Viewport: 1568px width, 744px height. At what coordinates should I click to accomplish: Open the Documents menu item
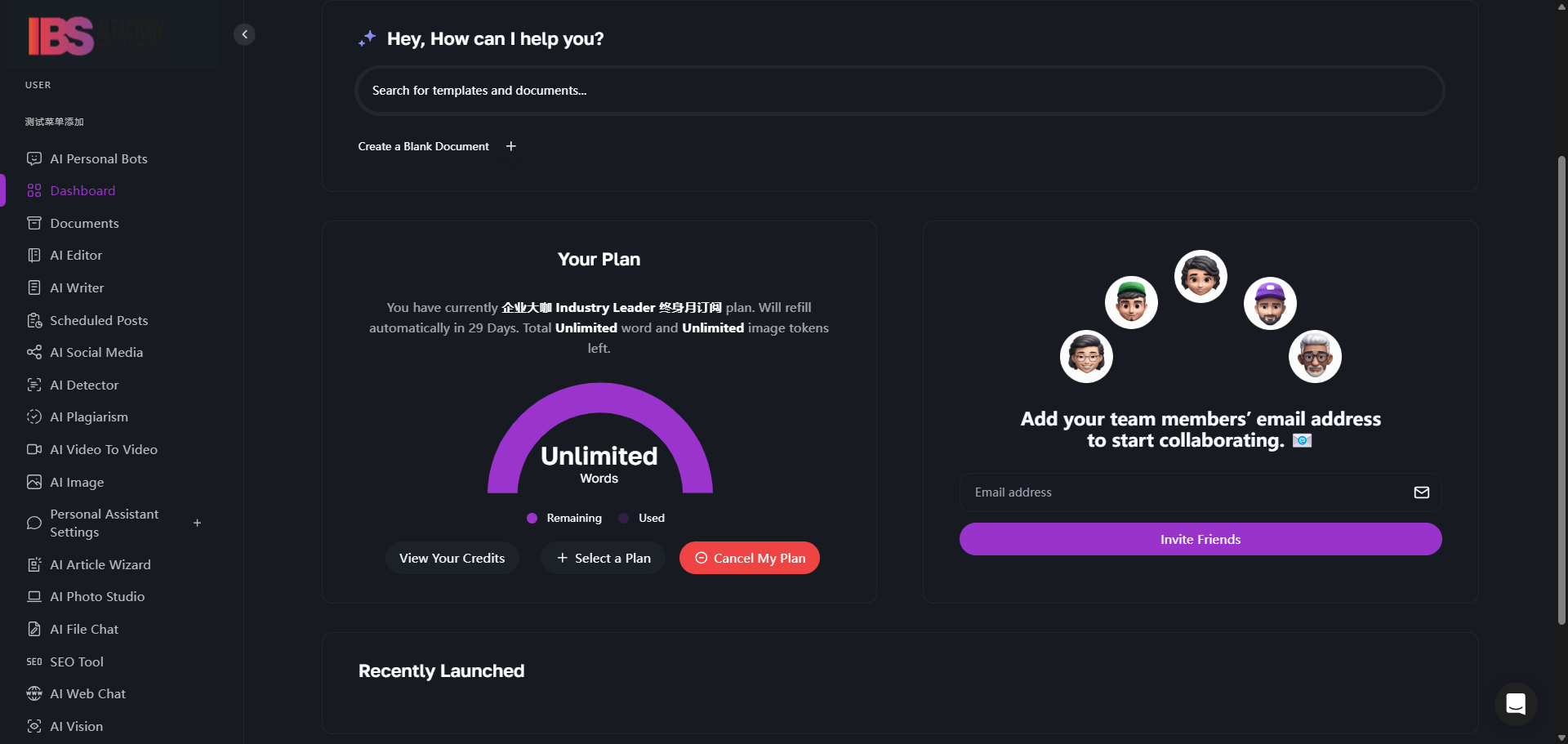click(84, 223)
